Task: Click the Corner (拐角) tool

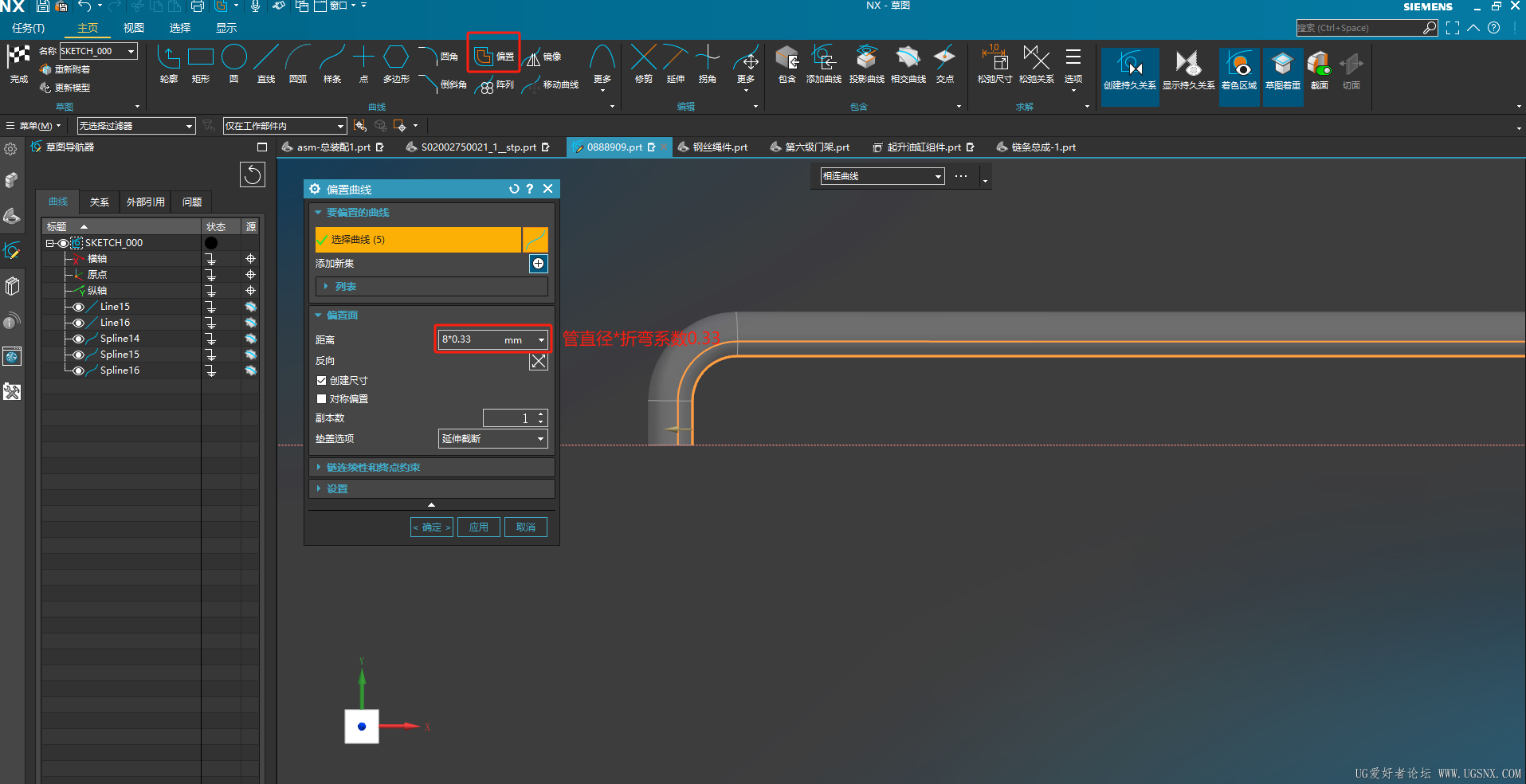Action: click(708, 65)
